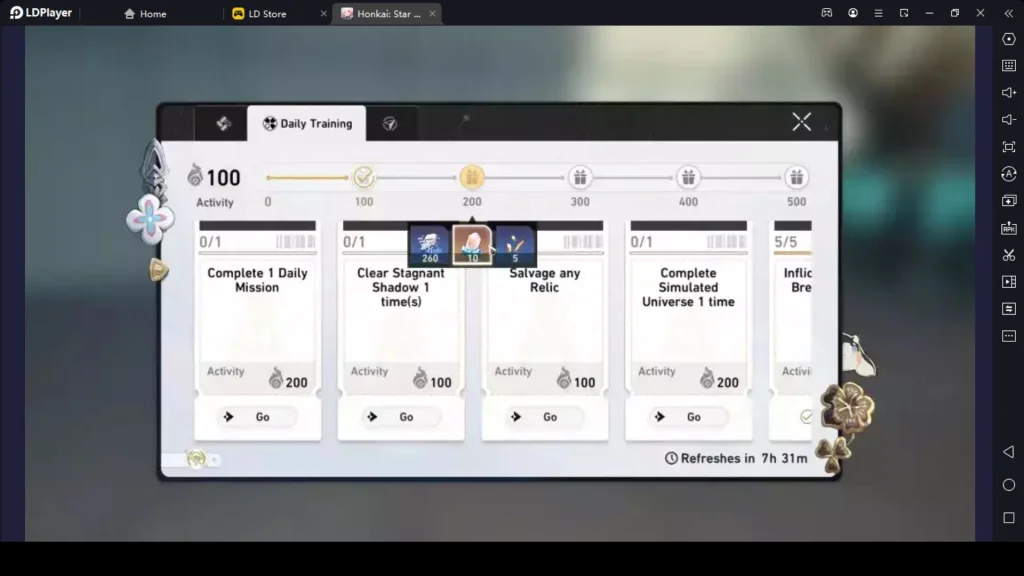Screen dimensions: 1024x576
Task: Open the 500 activity gift reward
Action: pos(796,177)
